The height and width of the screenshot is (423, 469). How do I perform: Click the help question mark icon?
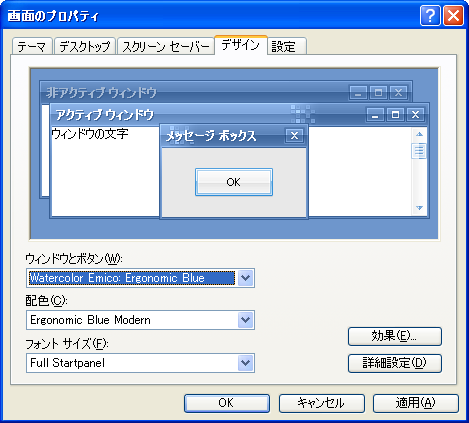430,15
